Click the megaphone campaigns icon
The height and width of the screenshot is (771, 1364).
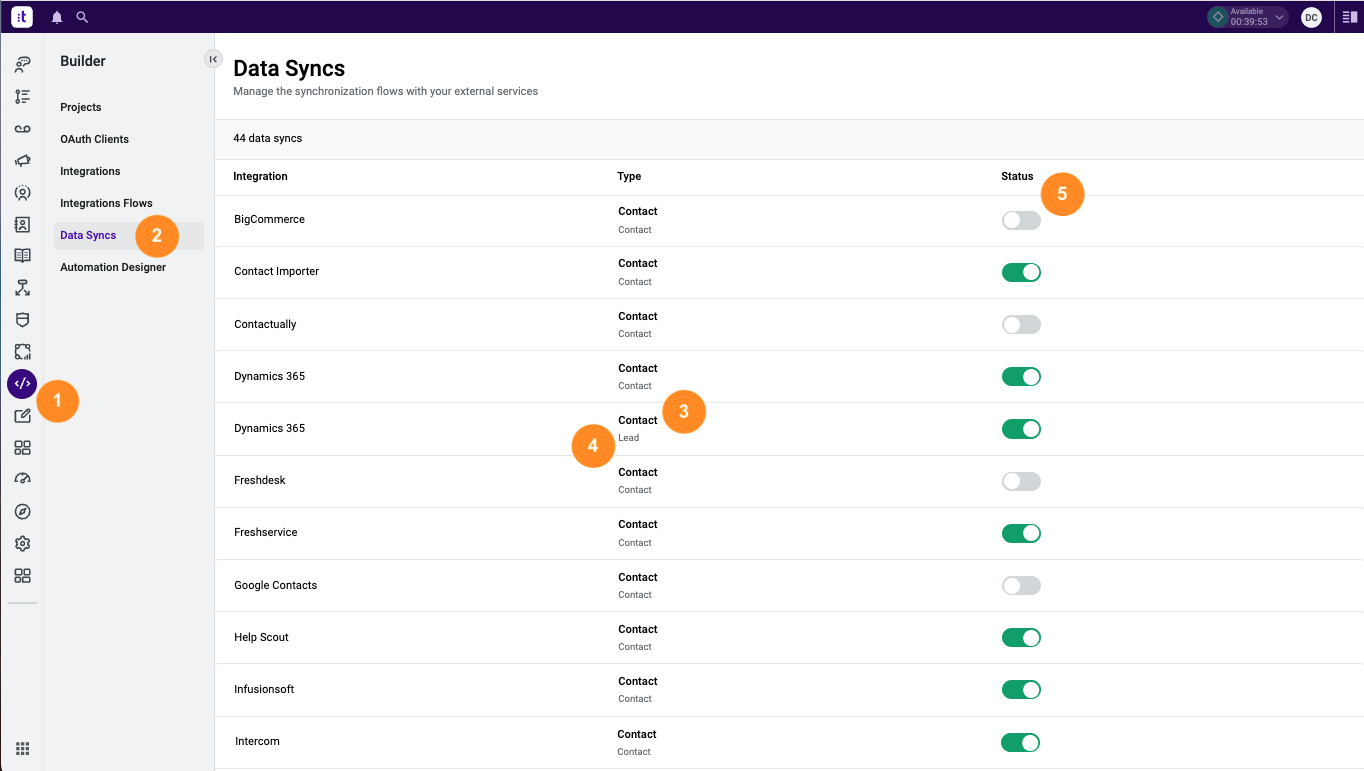pos(21,160)
